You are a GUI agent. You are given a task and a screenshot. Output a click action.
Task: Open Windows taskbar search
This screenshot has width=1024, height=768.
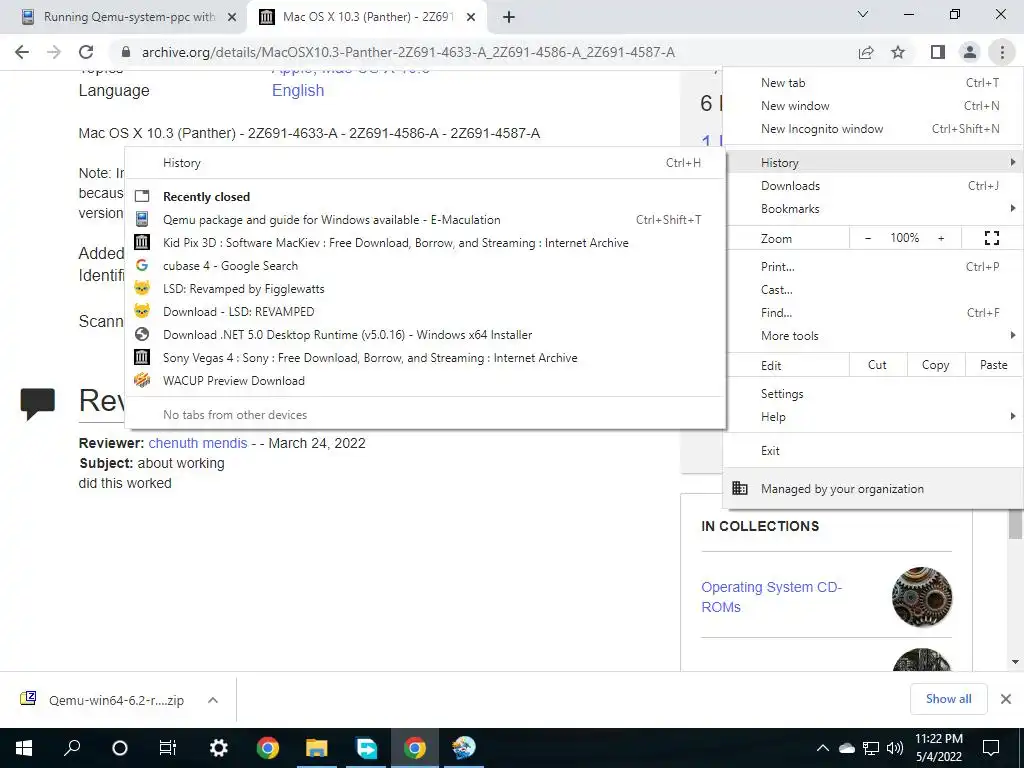(x=72, y=748)
